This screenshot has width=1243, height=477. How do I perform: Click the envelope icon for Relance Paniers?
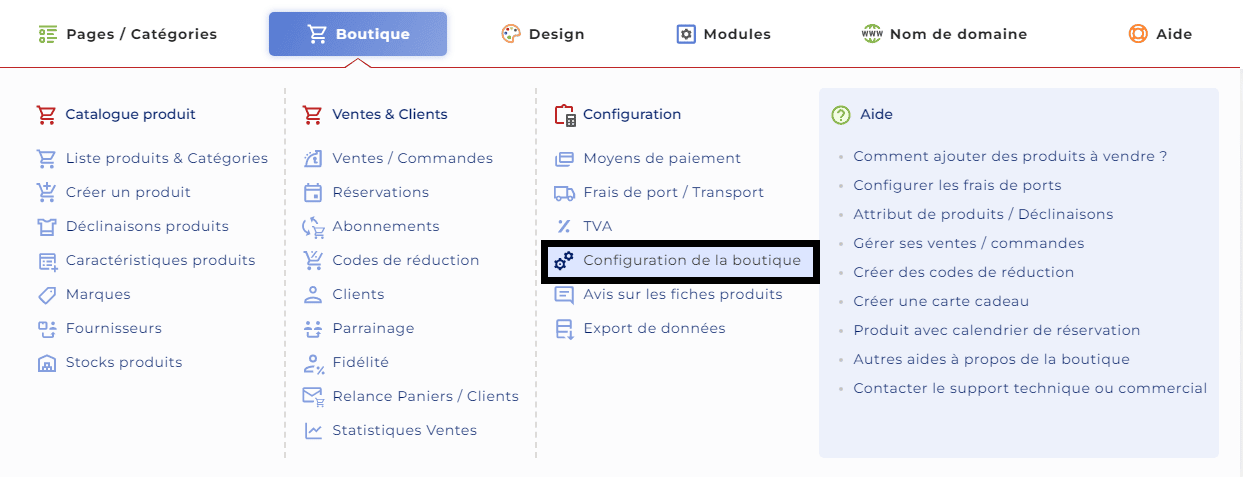[x=314, y=396]
